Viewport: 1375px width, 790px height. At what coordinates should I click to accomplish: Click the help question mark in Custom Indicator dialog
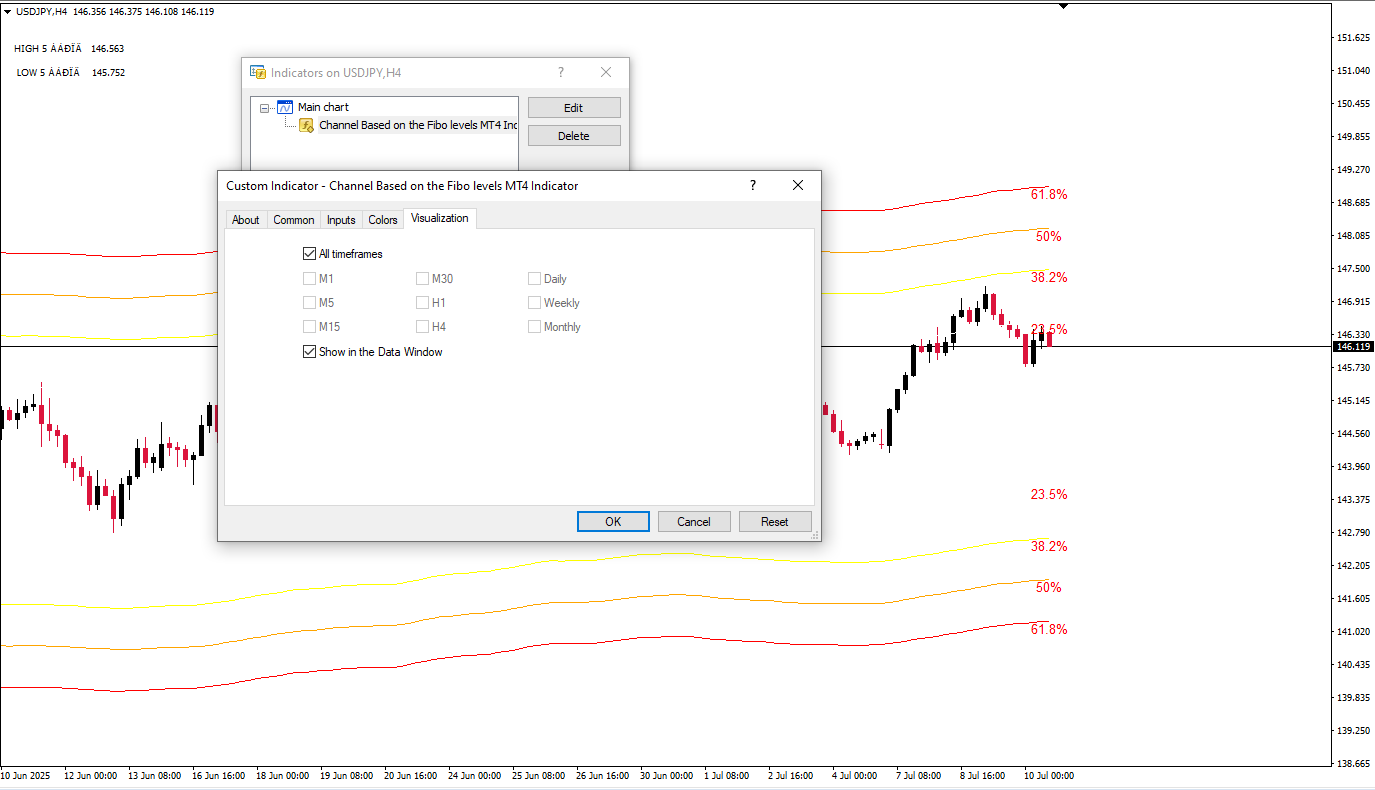(x=753, y=185)
